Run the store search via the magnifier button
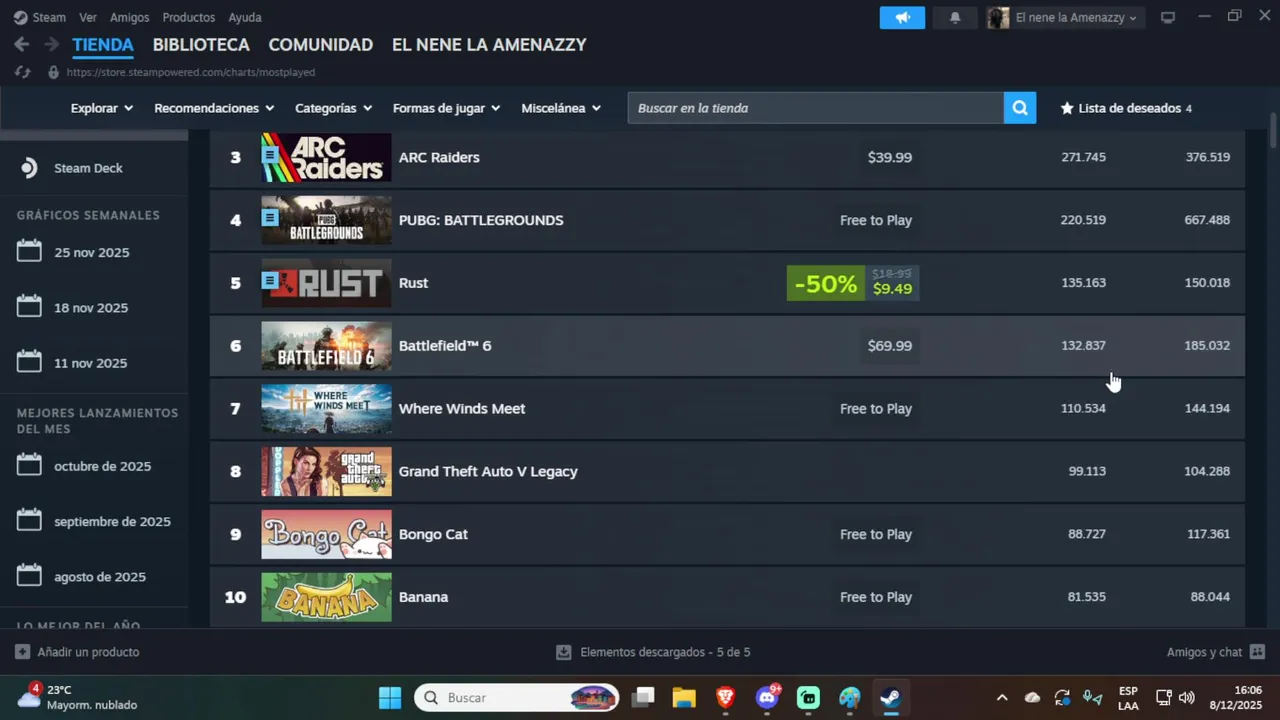1280x720 pixels. point(1020,108)
